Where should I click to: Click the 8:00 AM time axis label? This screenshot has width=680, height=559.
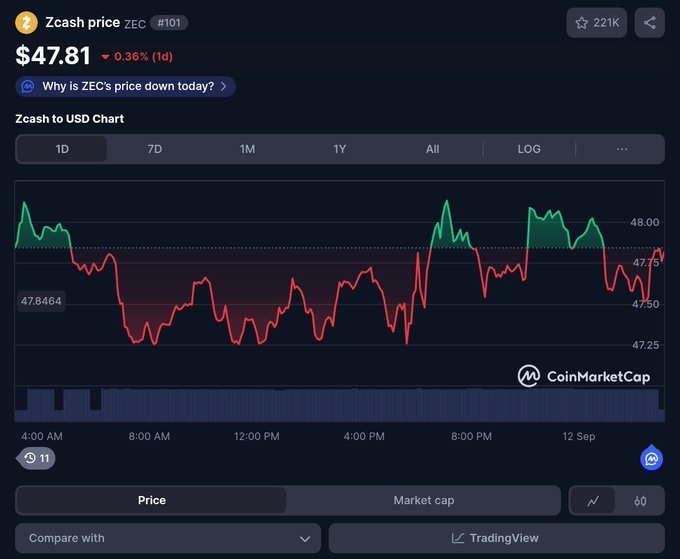pyautogui.click(x=149, y=436)
